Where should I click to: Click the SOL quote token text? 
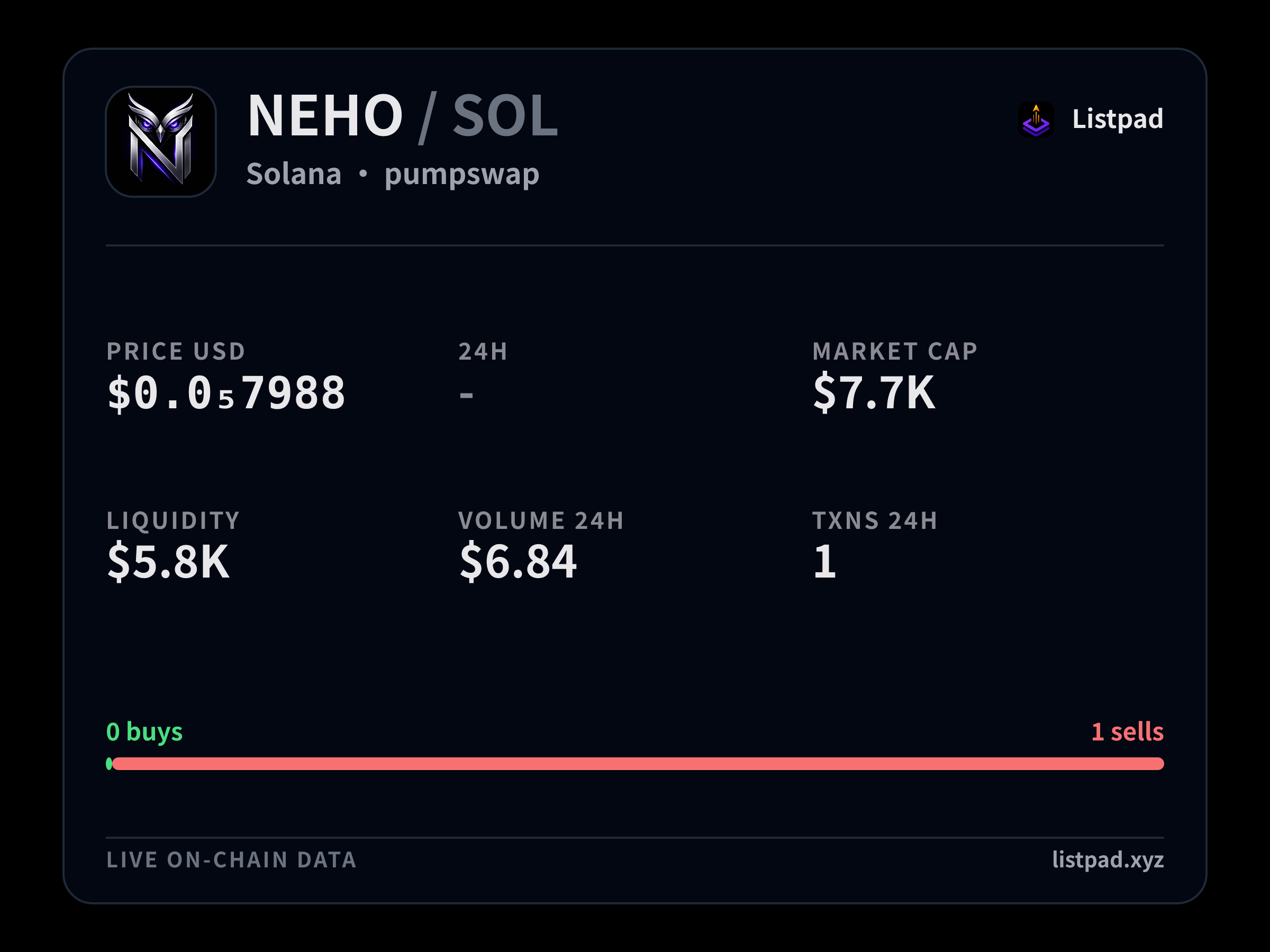[505, 116]
